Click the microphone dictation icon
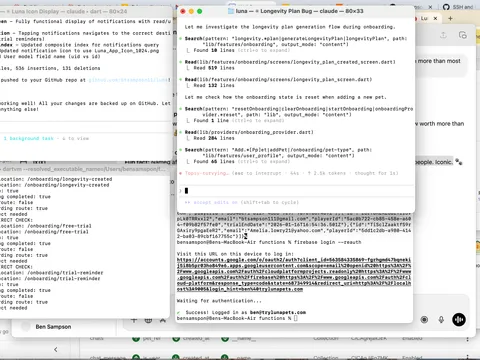This screenshot has height=360, width=480. (441, 320)
